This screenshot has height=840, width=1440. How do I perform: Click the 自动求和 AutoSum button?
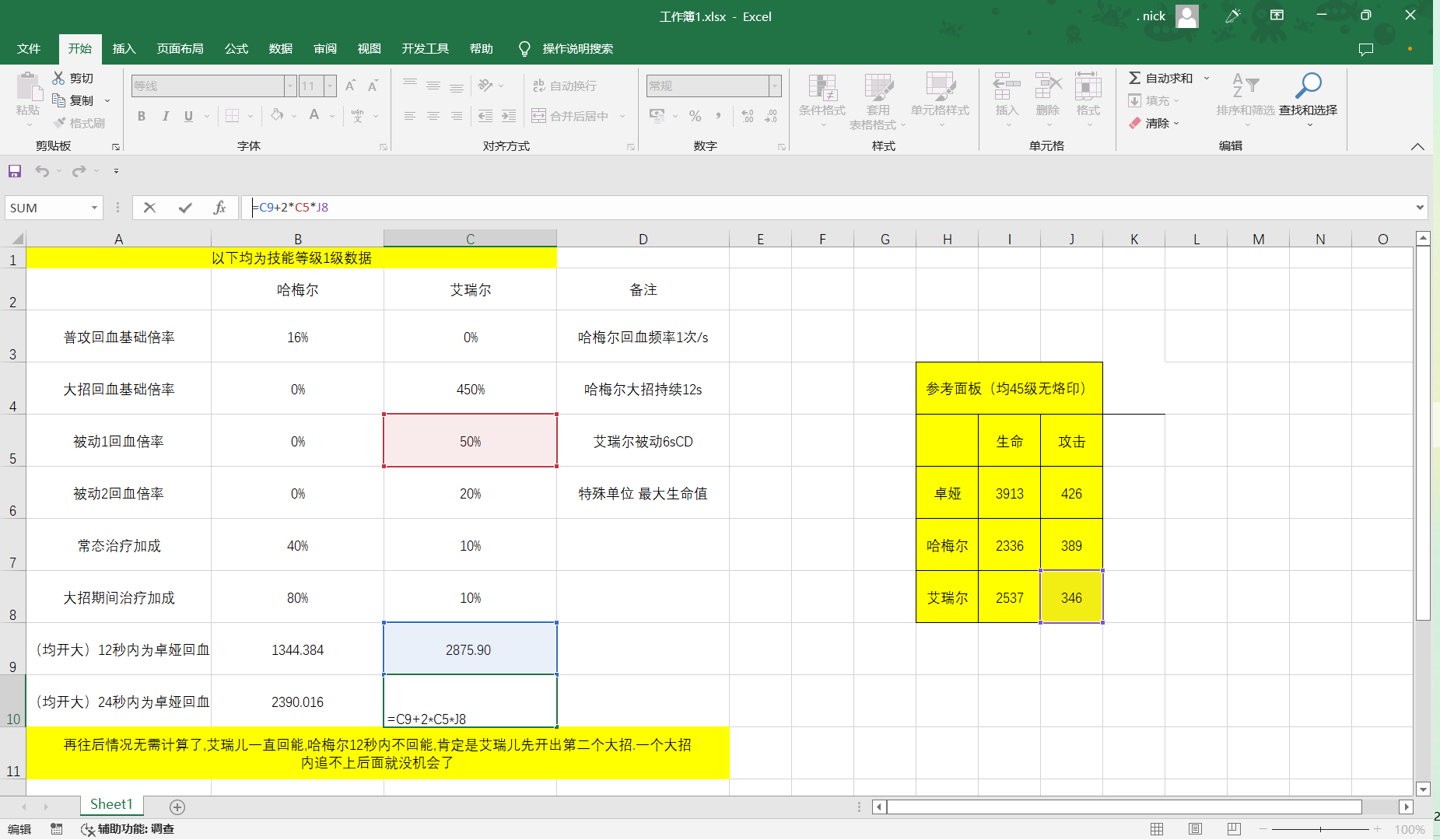point(1161,79)
